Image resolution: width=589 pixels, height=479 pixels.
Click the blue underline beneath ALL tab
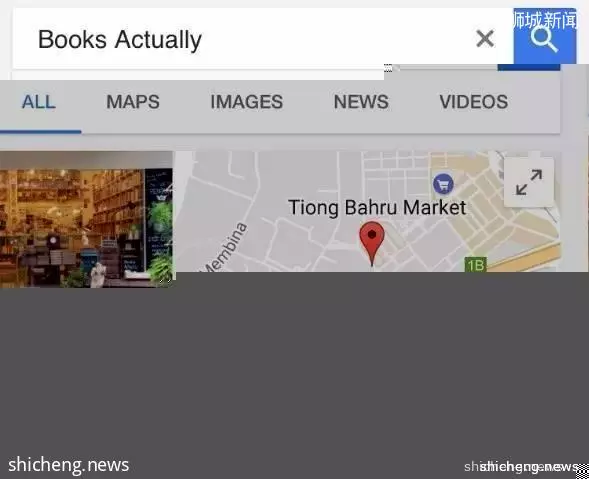click(41, 131)
